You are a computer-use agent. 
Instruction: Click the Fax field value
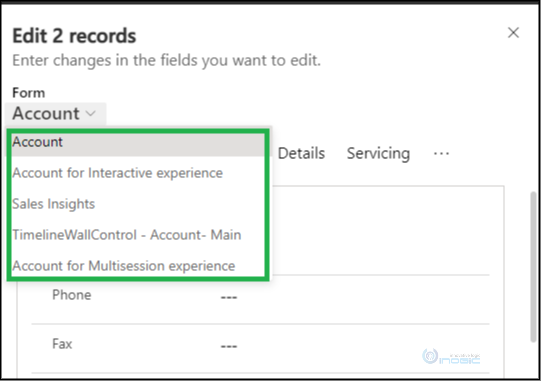(229, 346)
